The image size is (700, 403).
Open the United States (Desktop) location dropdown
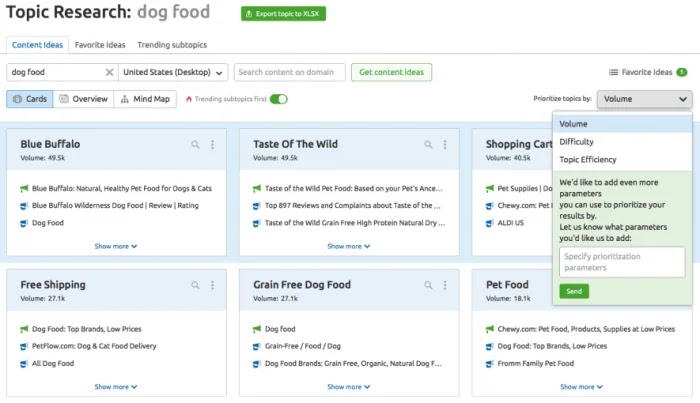tap(173, 72)
